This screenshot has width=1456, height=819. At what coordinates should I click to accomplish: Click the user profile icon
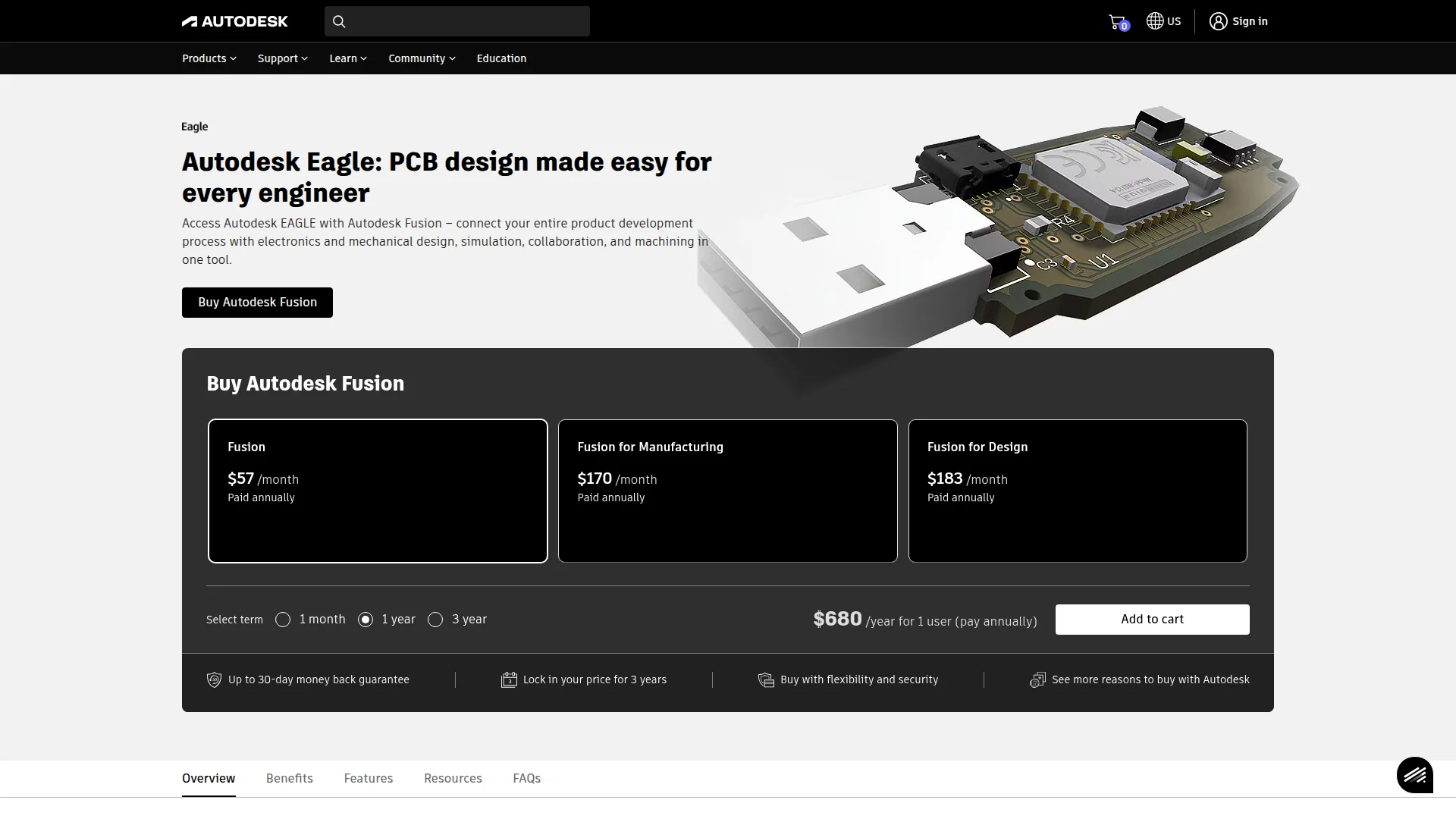click(x=1218, y=21)
